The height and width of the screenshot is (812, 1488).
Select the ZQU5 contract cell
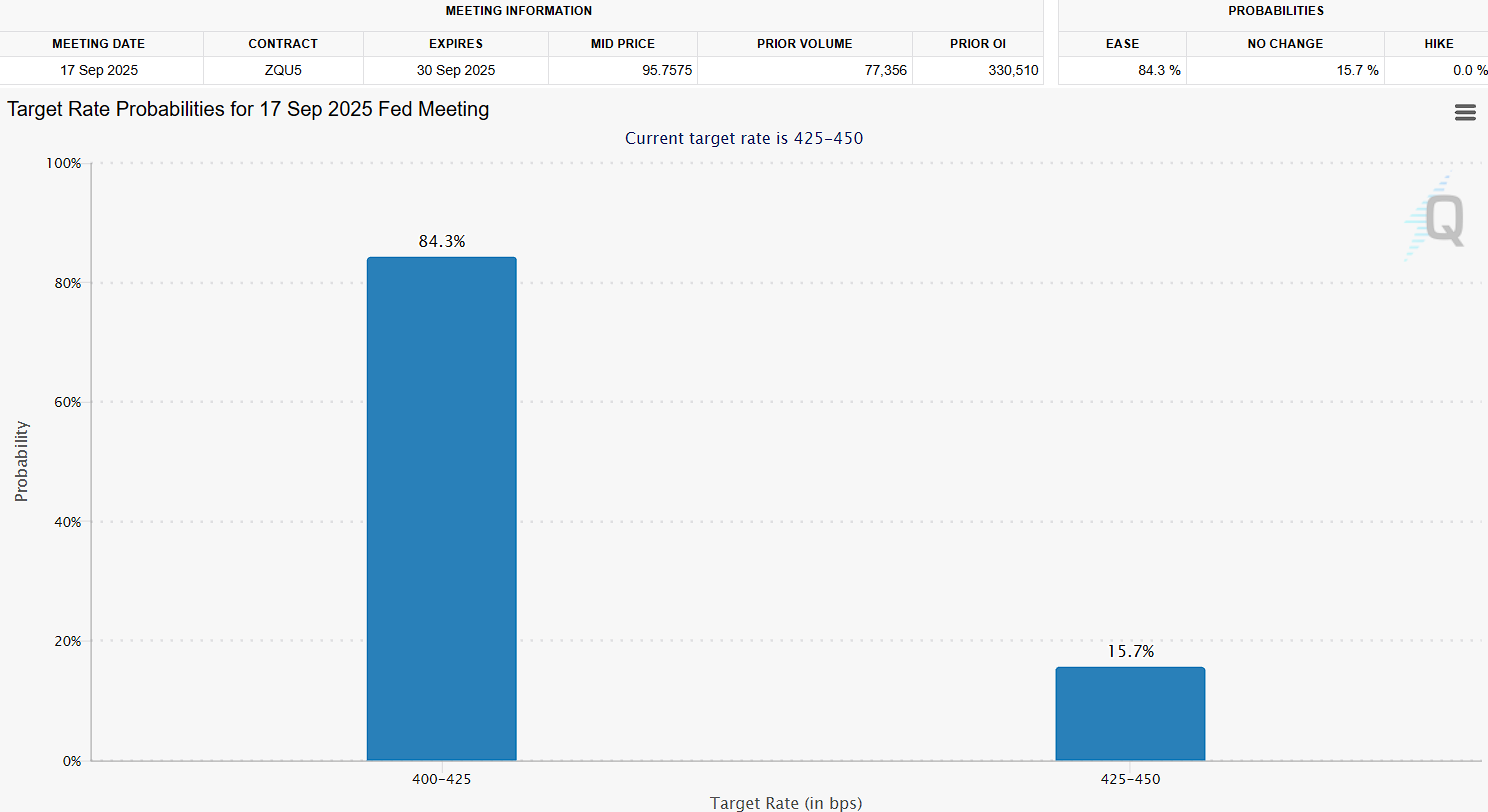click(283, 70)
